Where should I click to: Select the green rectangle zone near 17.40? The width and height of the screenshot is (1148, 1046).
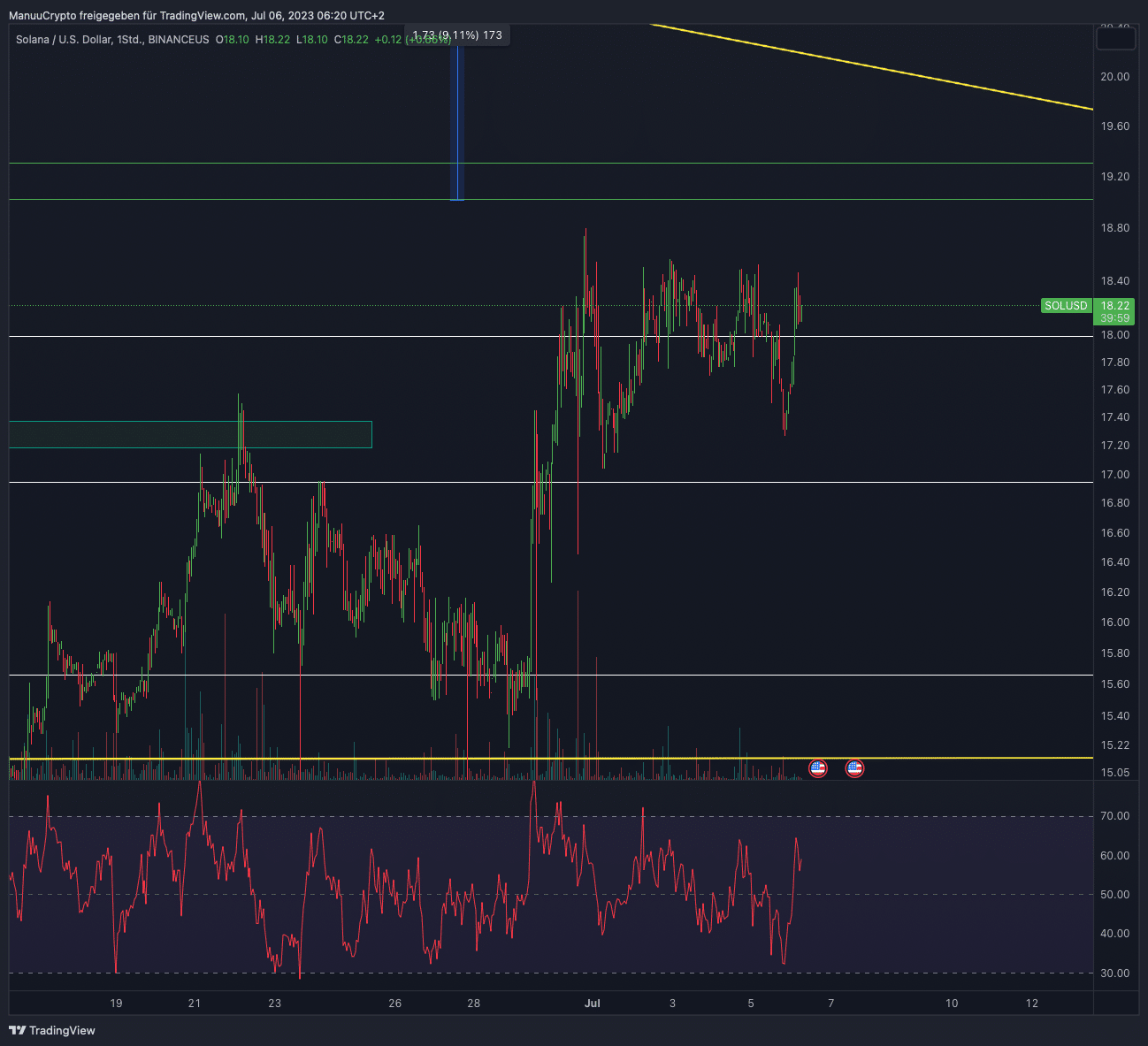pyautogui.click(x=190, y=434)
